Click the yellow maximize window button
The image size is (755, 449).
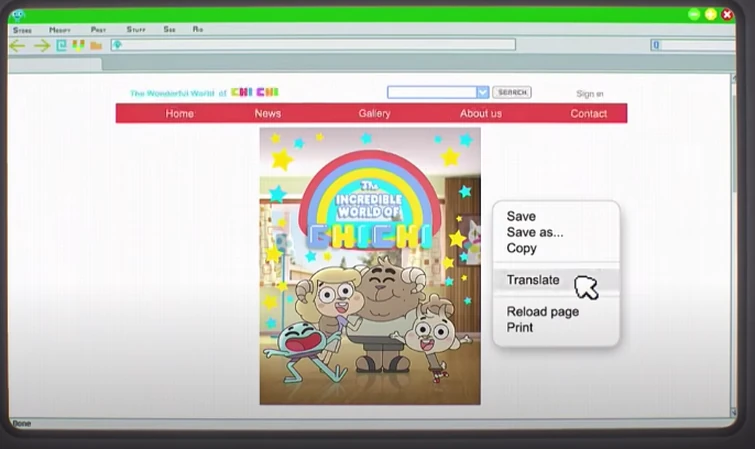711,14
